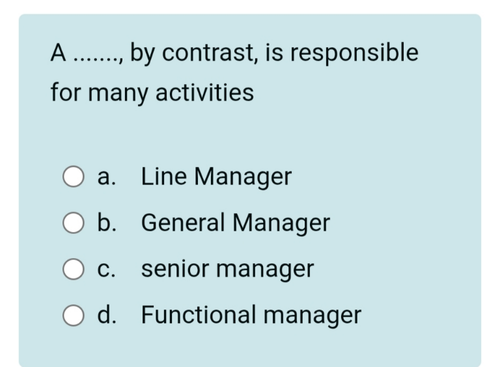Click the "senior manager" answer text
Screen dimensions: 500x367
point(227,269)
